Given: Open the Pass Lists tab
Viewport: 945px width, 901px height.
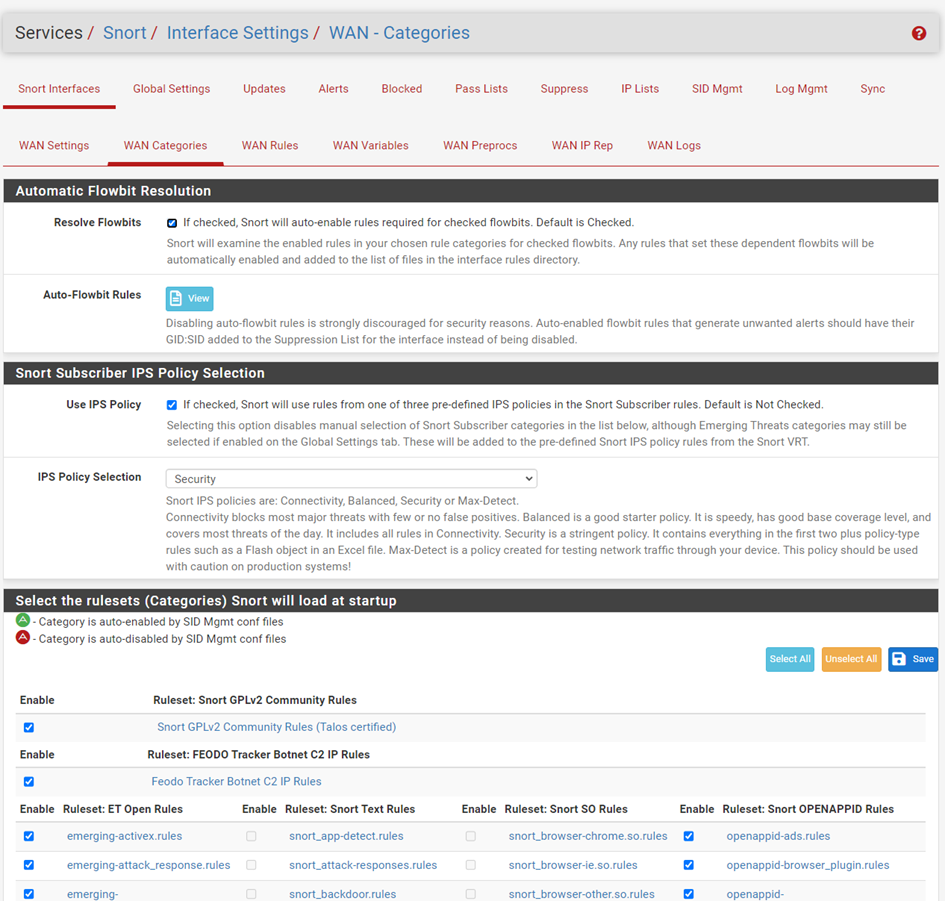Looking at the screenshot, I should pos(481,89).
